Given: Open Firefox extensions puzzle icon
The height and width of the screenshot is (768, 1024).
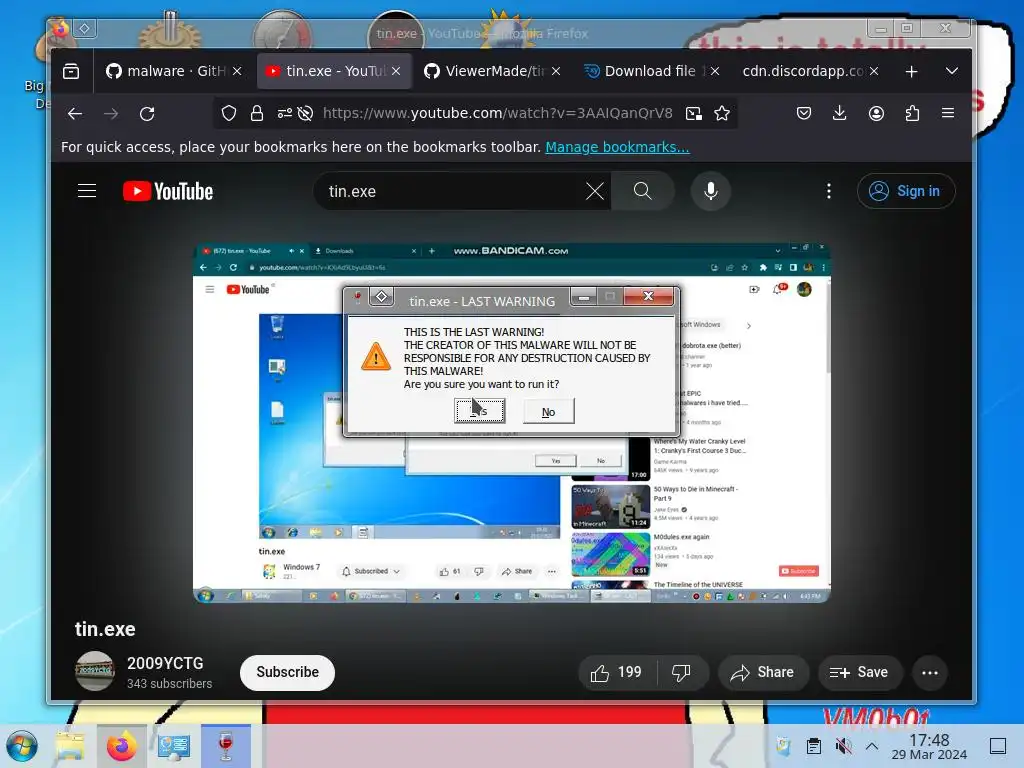Looking at the screenshot, I should [912, 114].
